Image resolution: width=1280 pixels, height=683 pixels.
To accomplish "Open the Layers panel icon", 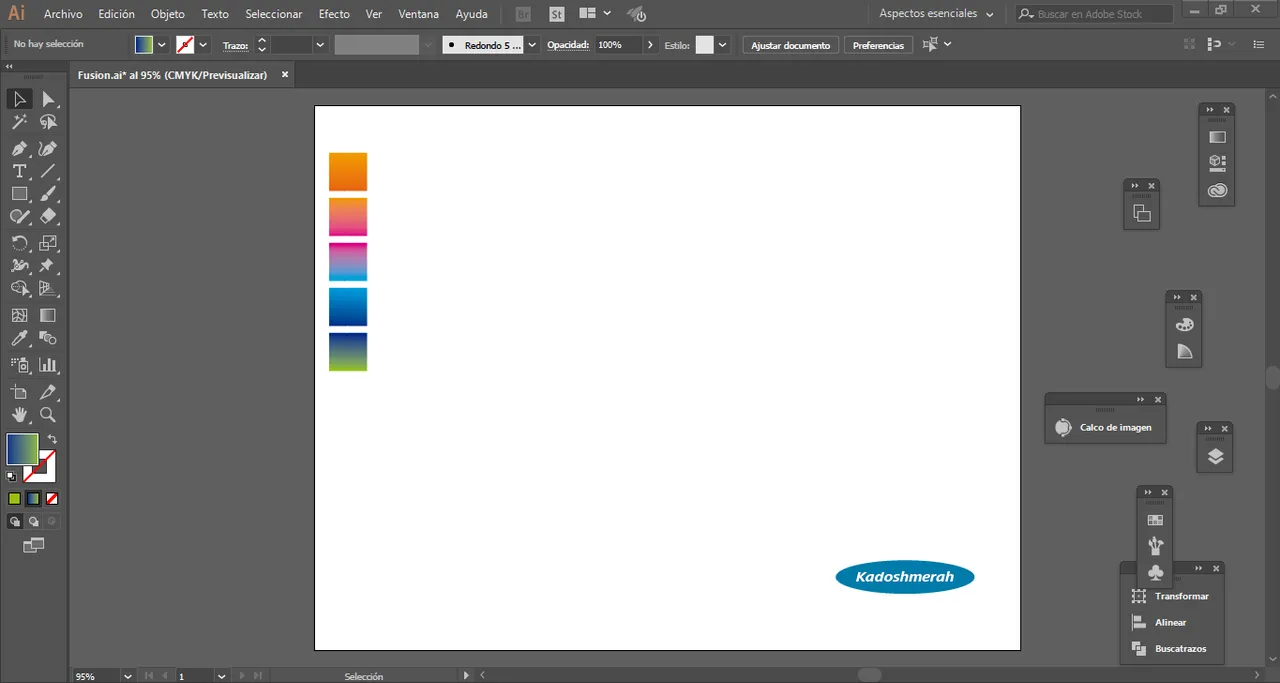I will pos(1215,456).
